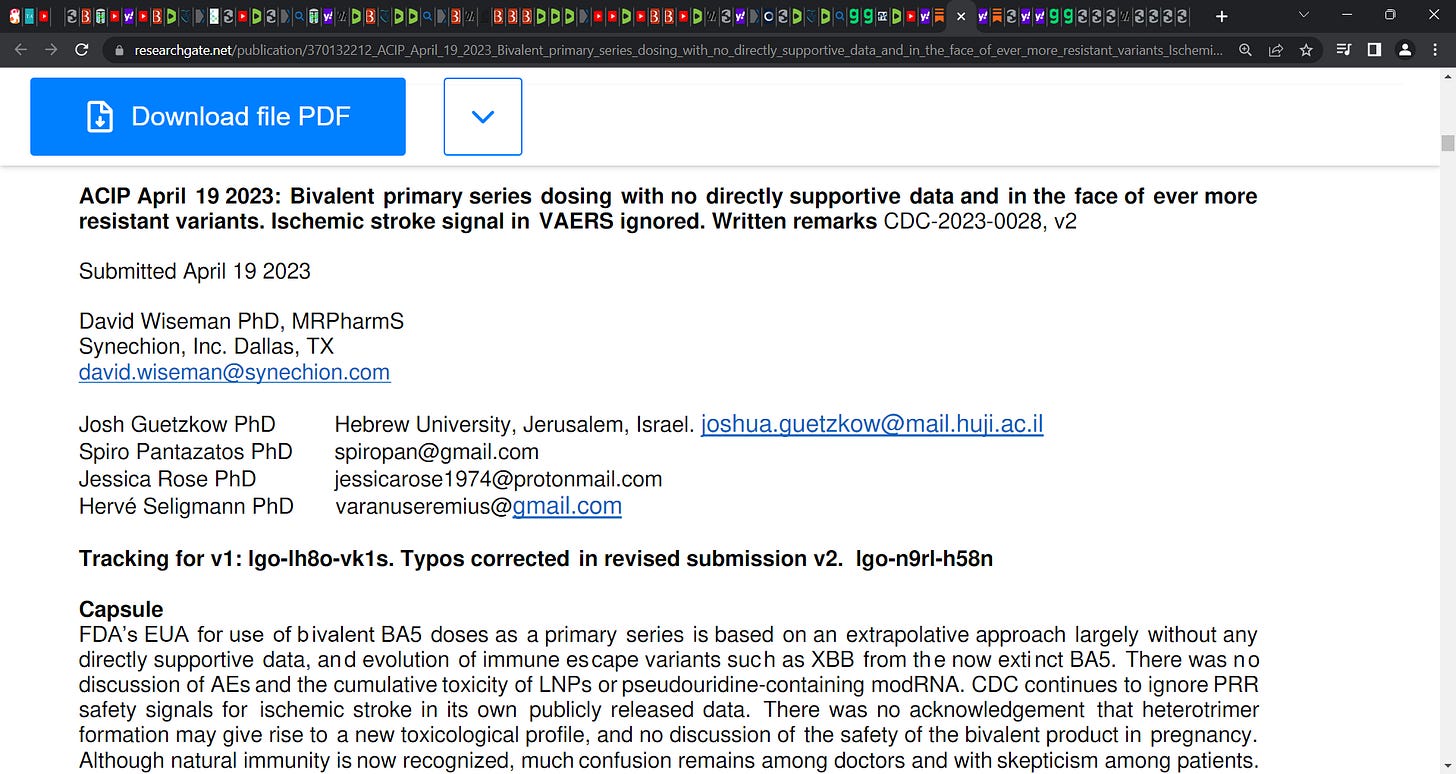The width and height of the screenshot is (1456, 774).
Task: Open the Chrome three-dot menu
Action: pyautogui.click(x=1436, y=49)
